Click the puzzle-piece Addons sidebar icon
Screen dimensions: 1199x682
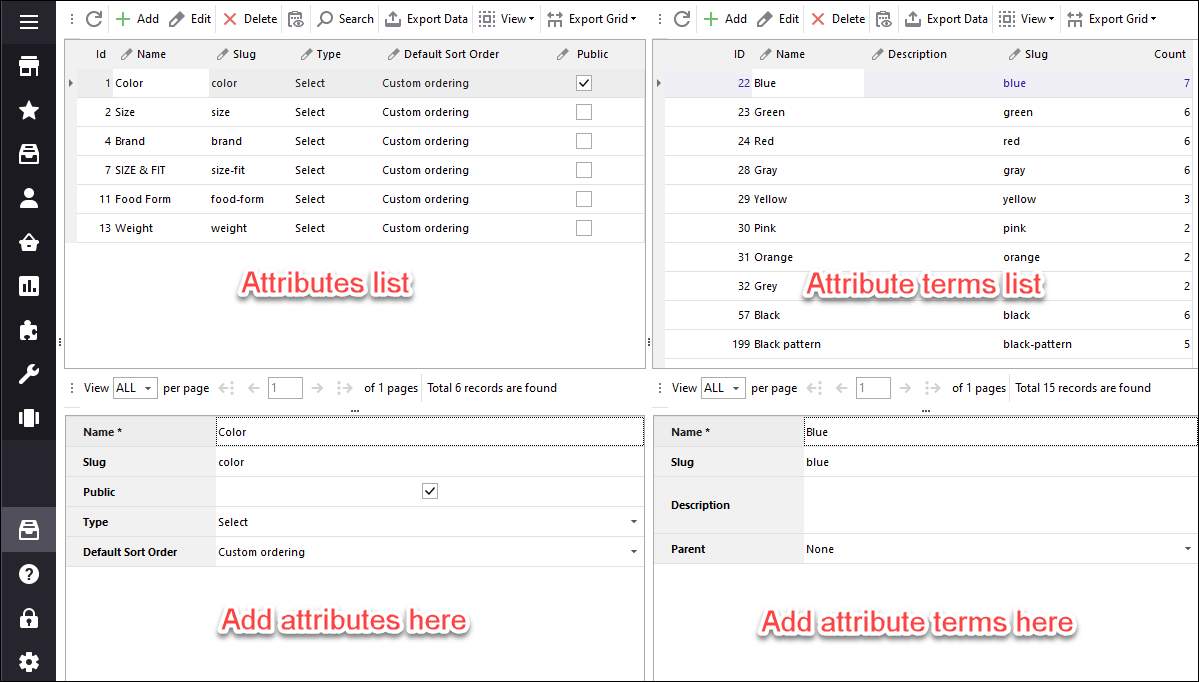point(28,331)
